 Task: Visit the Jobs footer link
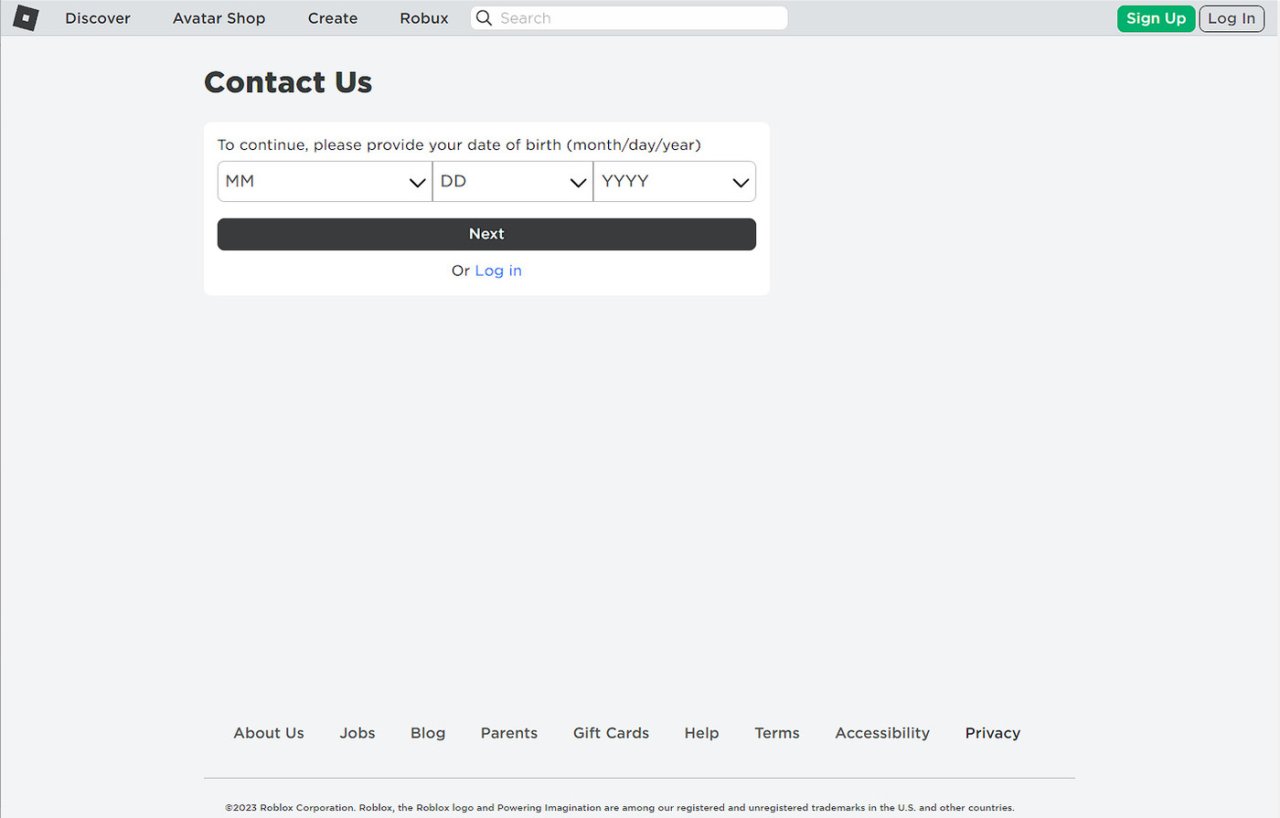pos(357,733)
